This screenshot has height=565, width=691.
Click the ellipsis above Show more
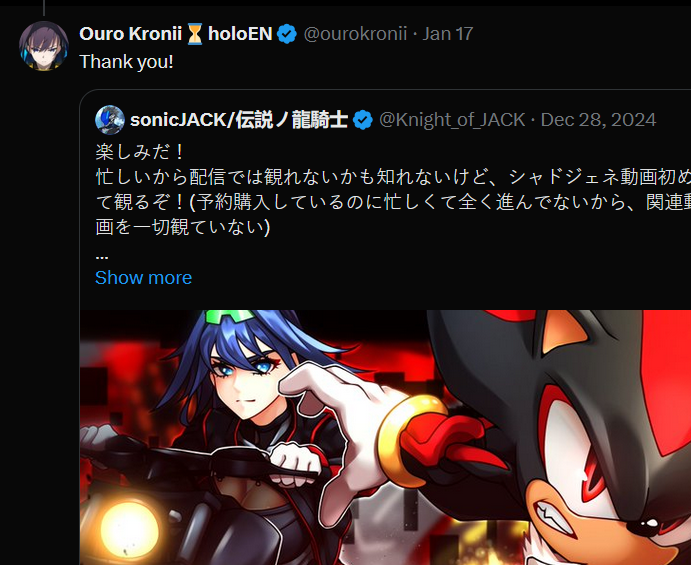pyautogui.click(x=102, y=256)
